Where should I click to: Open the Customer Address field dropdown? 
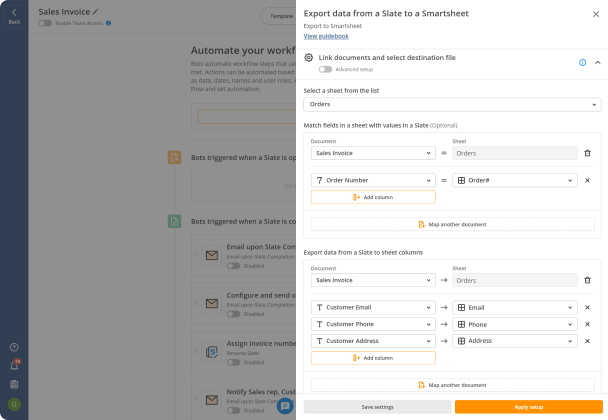tap(373, 341)
